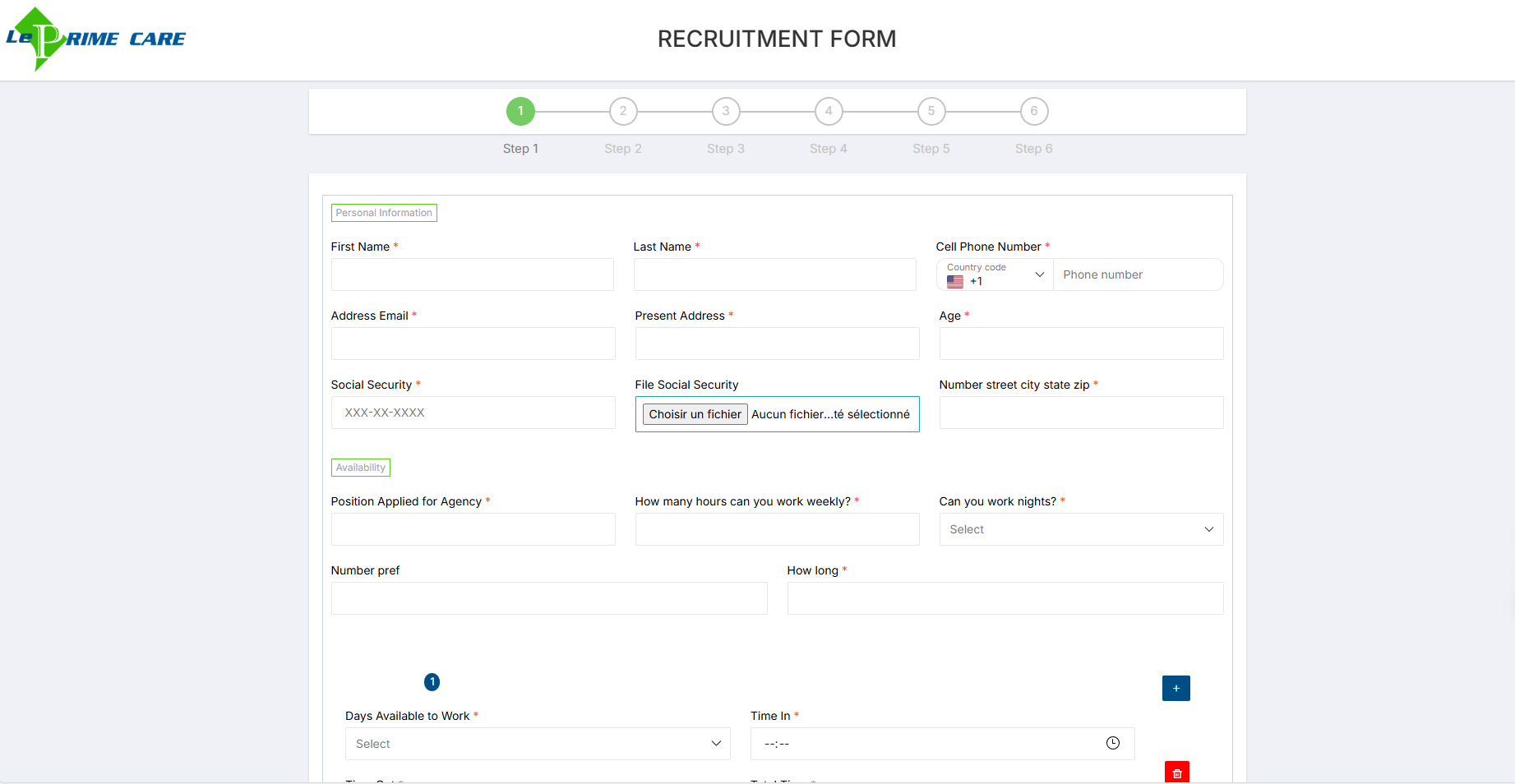Expand Days Available to Work dropdown

click(x=538, y=744)
